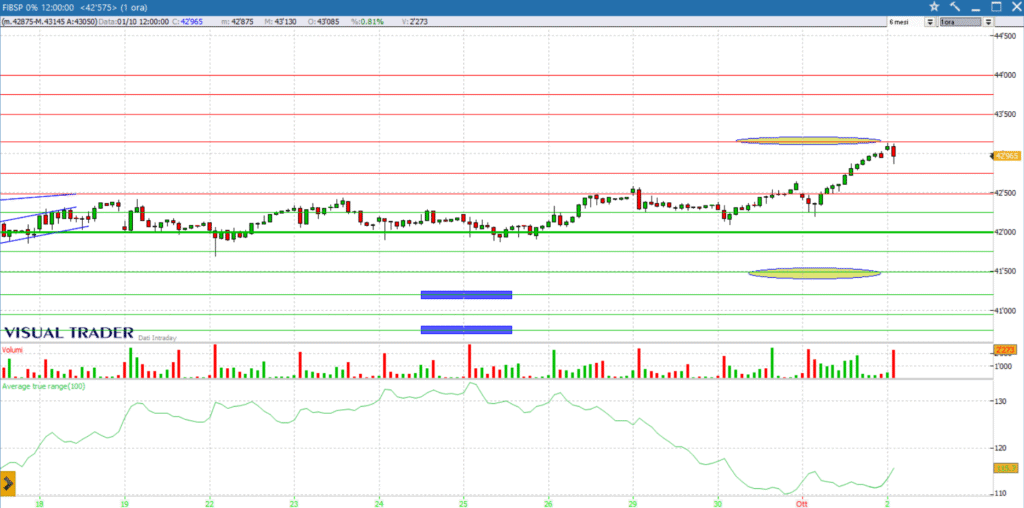Click the orange volume value tag 2'273
The height and width of the screenshot is (508, 1024).
point(1004,350)
